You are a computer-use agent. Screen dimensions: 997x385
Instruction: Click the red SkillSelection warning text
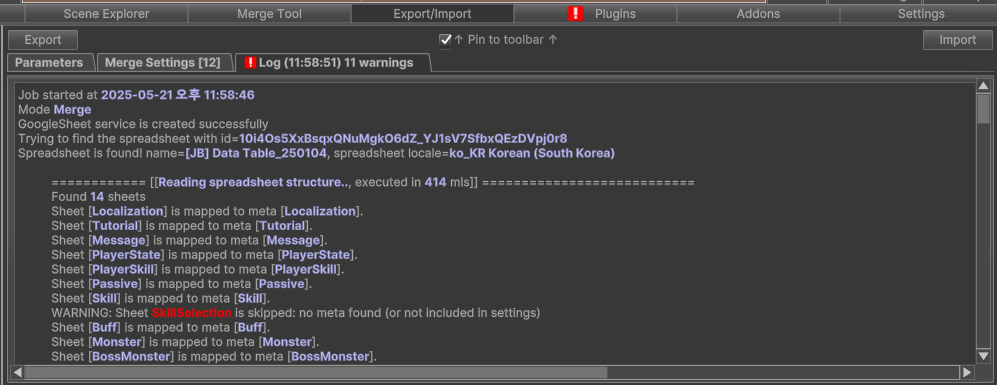(191, 313)
